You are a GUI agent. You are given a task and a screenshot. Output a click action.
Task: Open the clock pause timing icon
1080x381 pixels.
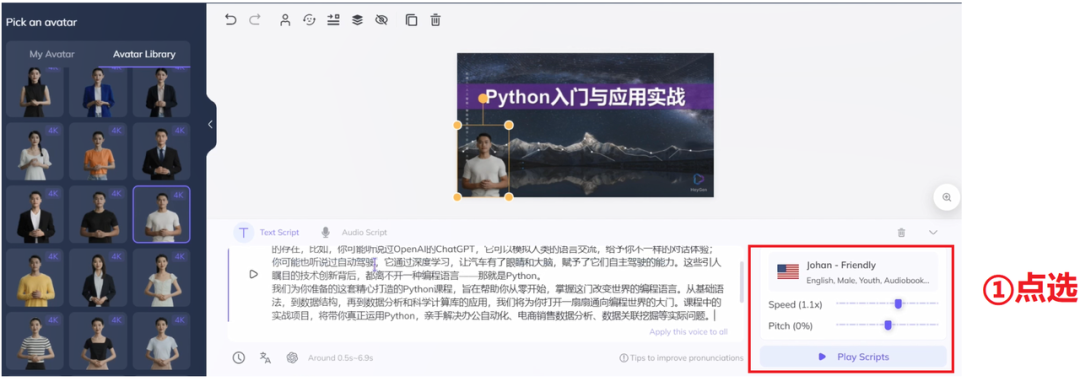[x=238, y=358]
